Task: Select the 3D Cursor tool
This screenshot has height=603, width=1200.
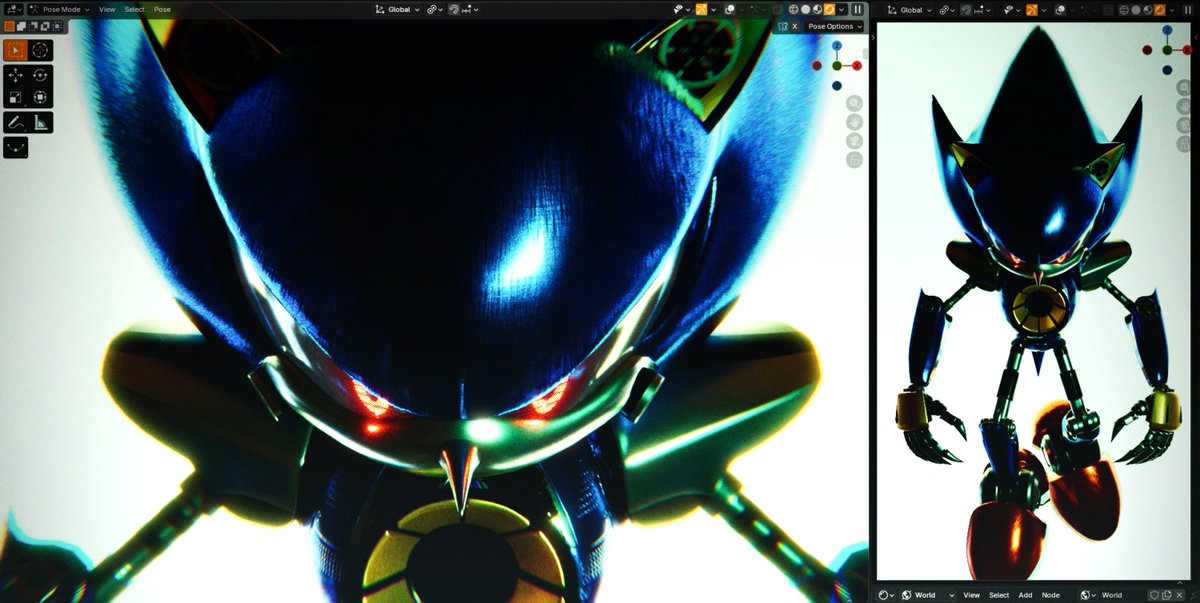Action: point(40,50)
